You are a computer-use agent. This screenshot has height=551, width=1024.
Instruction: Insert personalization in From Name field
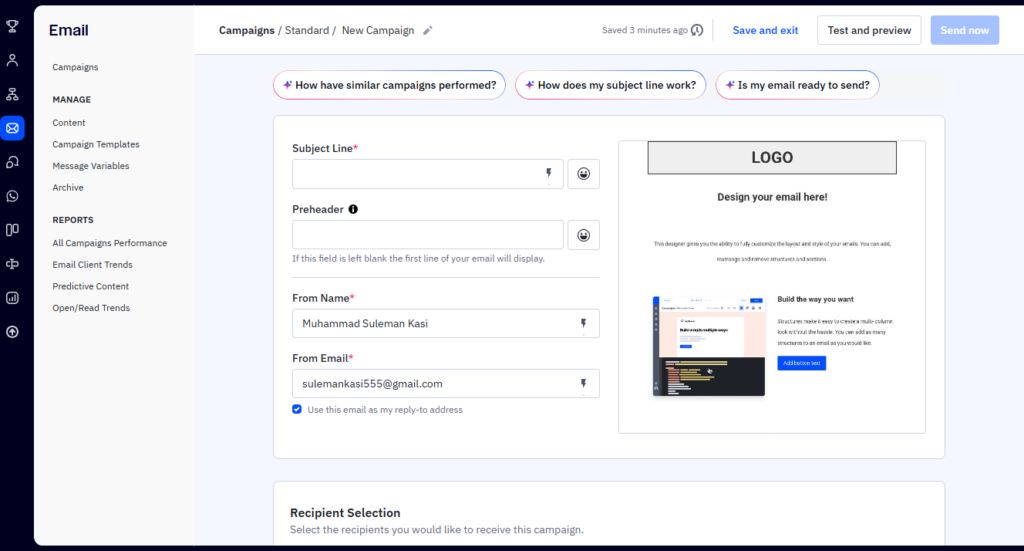tap(583, 323)
